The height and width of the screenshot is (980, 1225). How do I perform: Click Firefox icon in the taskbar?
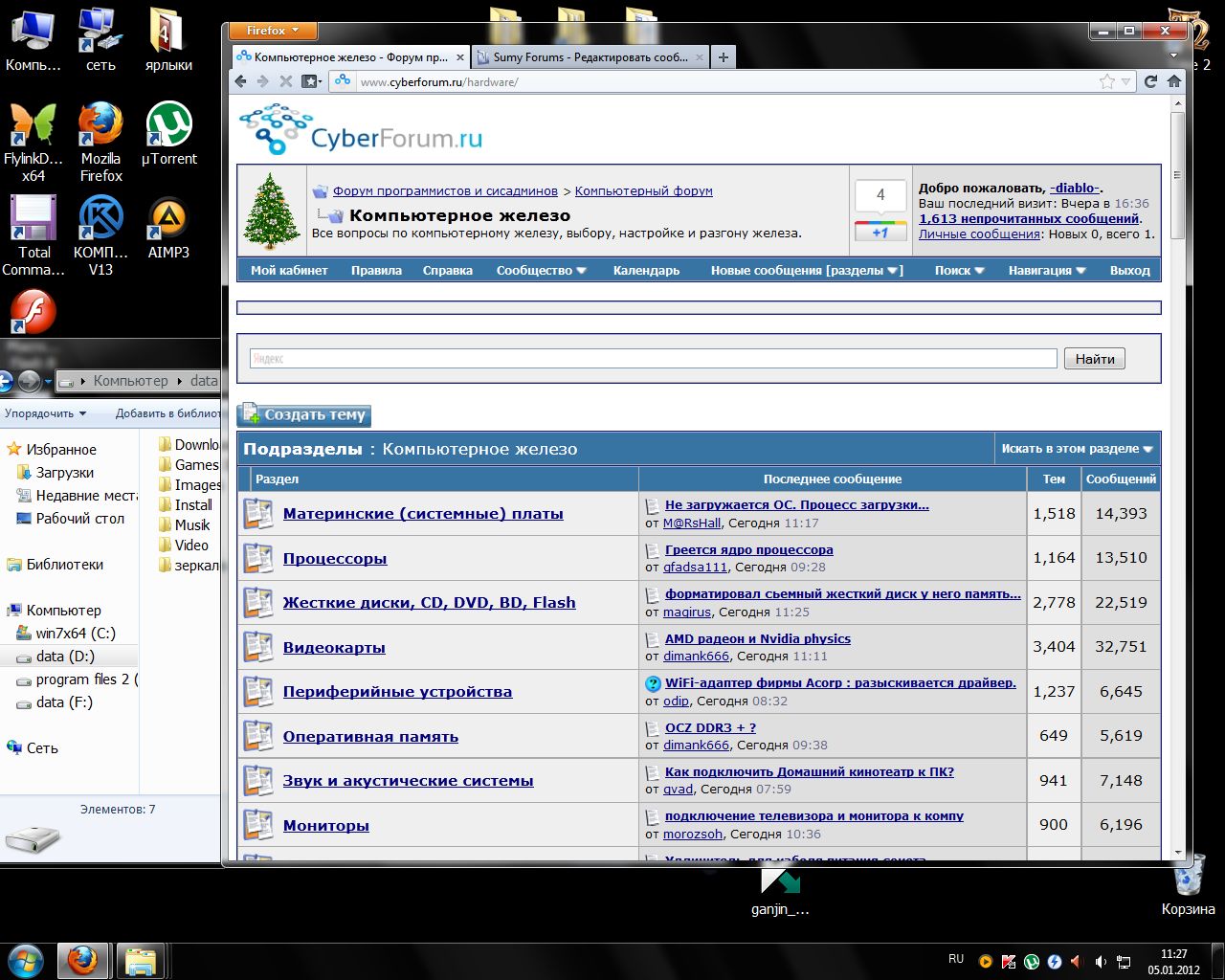click(82, 960)
